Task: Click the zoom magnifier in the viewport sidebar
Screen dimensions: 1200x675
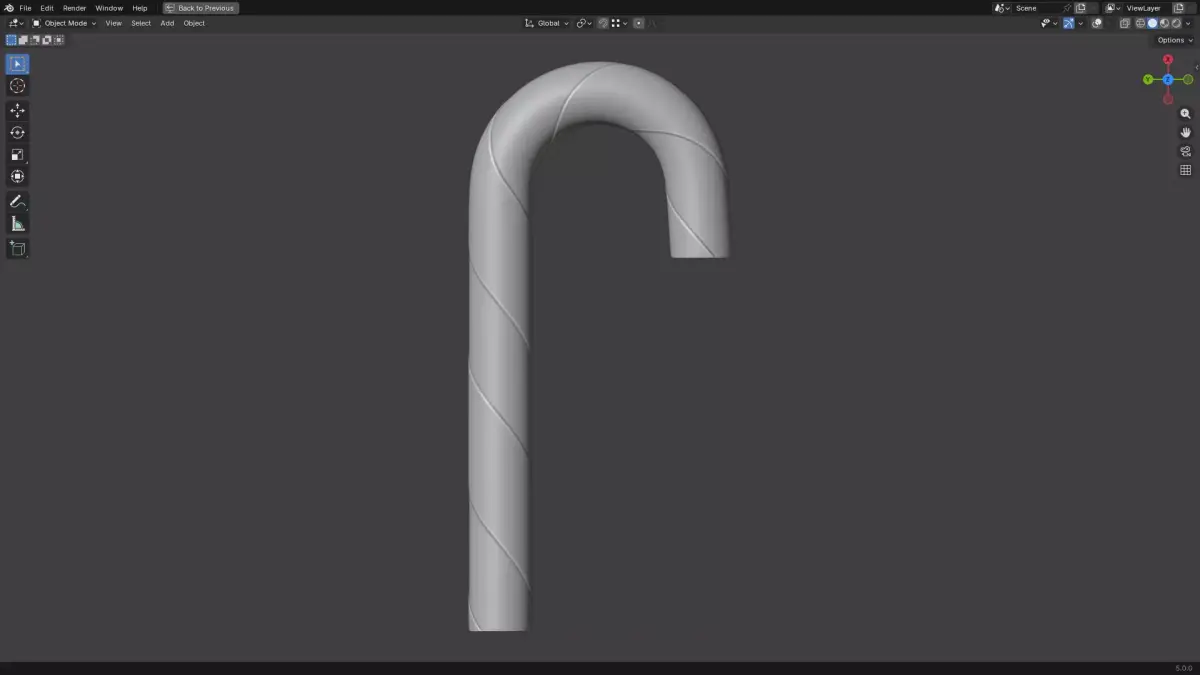Action: point(1185,113)
